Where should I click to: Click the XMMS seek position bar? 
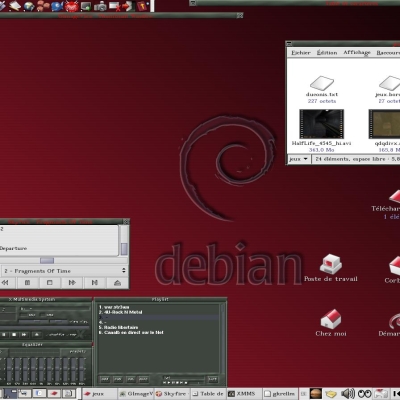45,328
